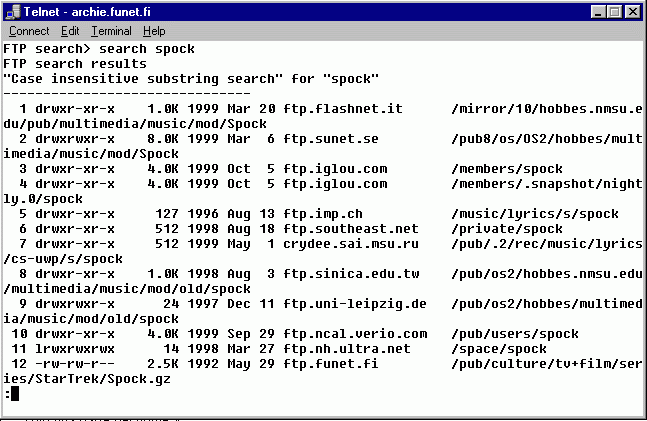Select host ftp.iglou.com in result 4
Screen dimensions: 647x421
point(335,184)
